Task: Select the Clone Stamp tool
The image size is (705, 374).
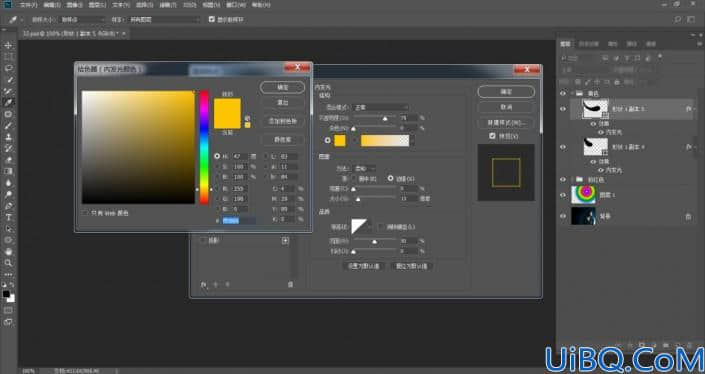Action: point(8,137)
